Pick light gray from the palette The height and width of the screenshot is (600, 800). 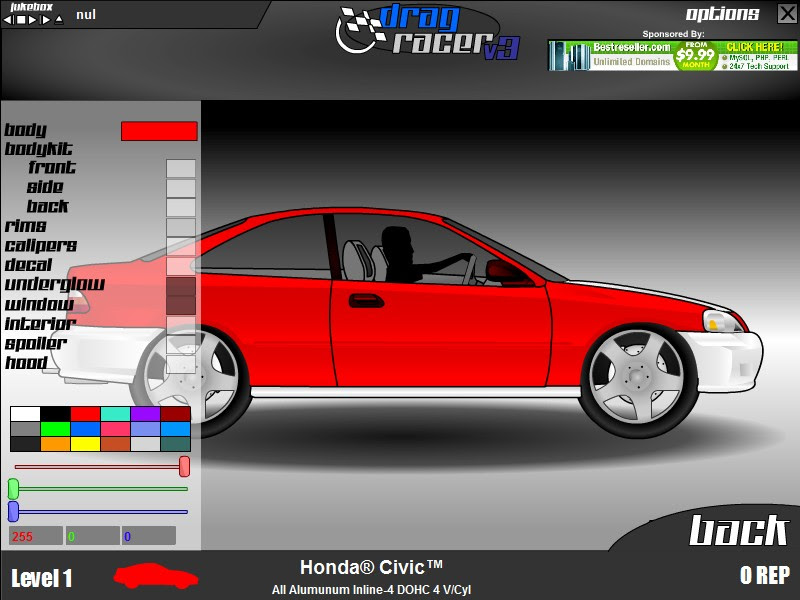pyautogui.click(x=145, y=444)
